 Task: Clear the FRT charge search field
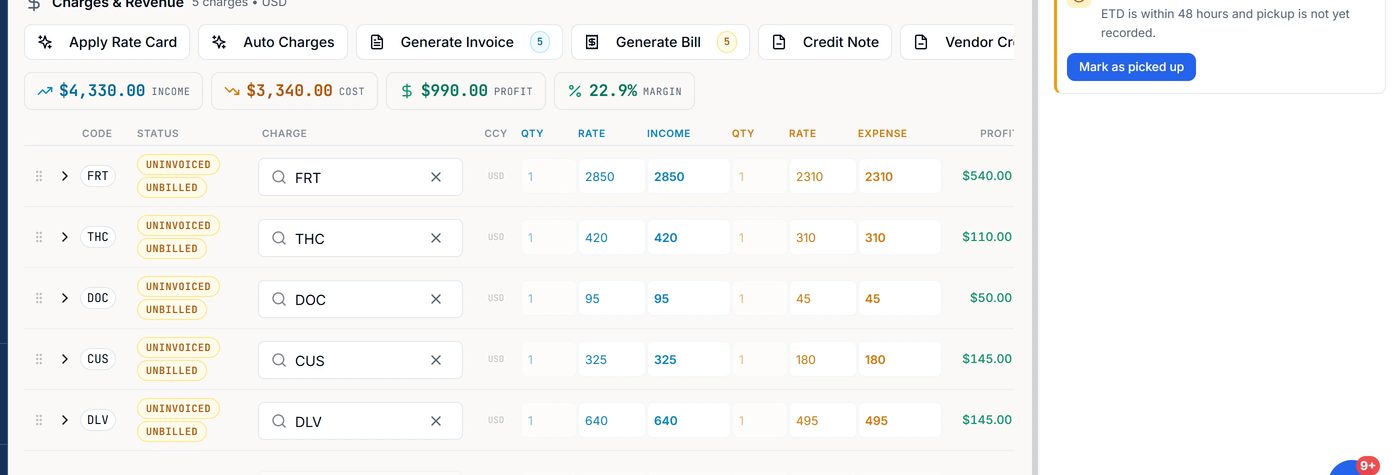click(436, 177)
